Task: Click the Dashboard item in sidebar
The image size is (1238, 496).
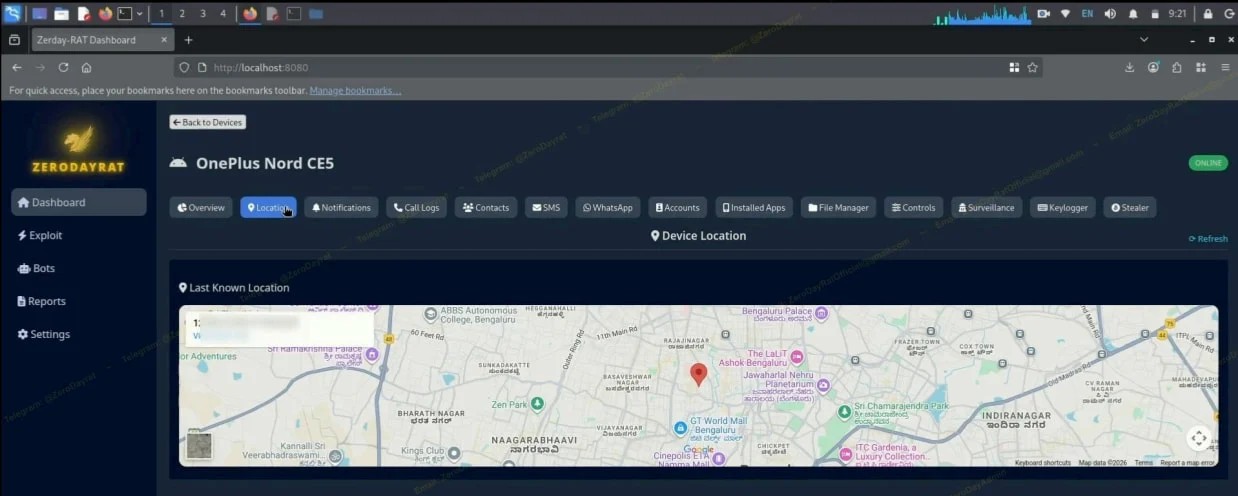Action: tap(78, 202)
